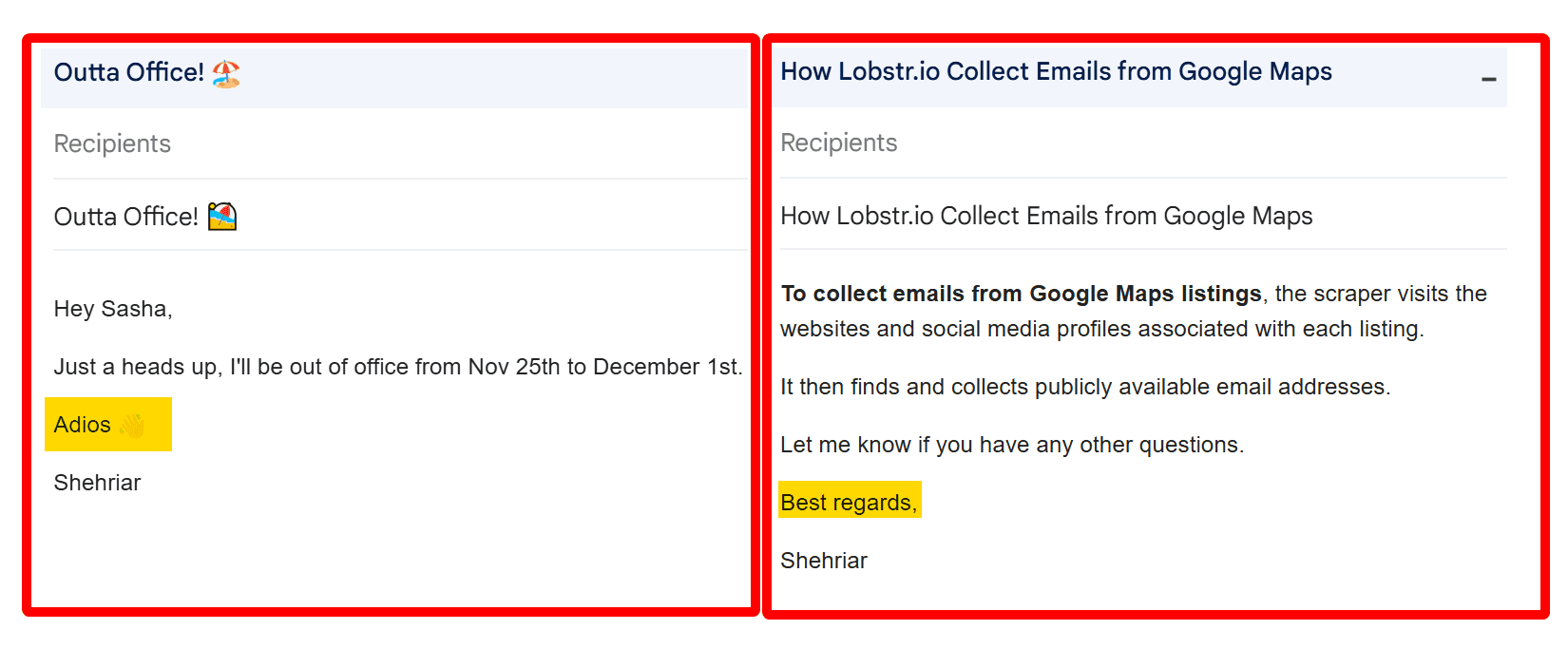Click beach emoji in Outta Office subject
This screenshot has width=1568, height=649.
[222, 218]
